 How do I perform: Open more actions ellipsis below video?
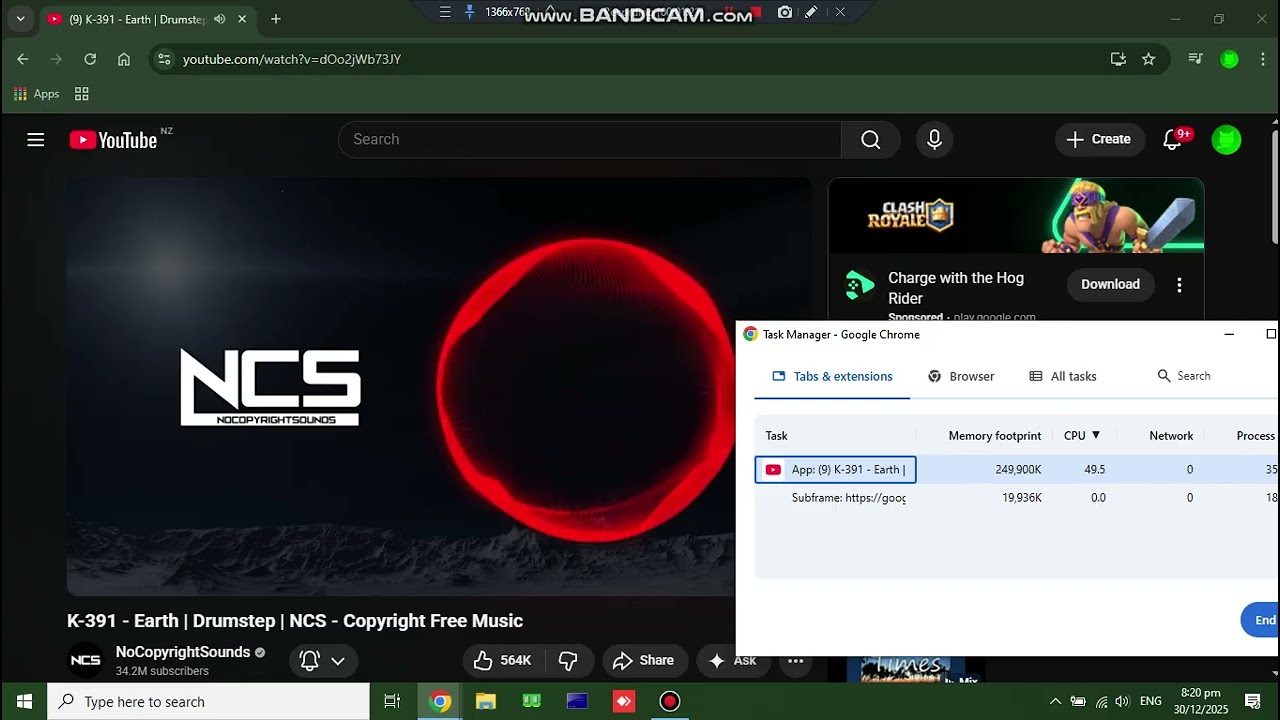[x=795, y=660]
